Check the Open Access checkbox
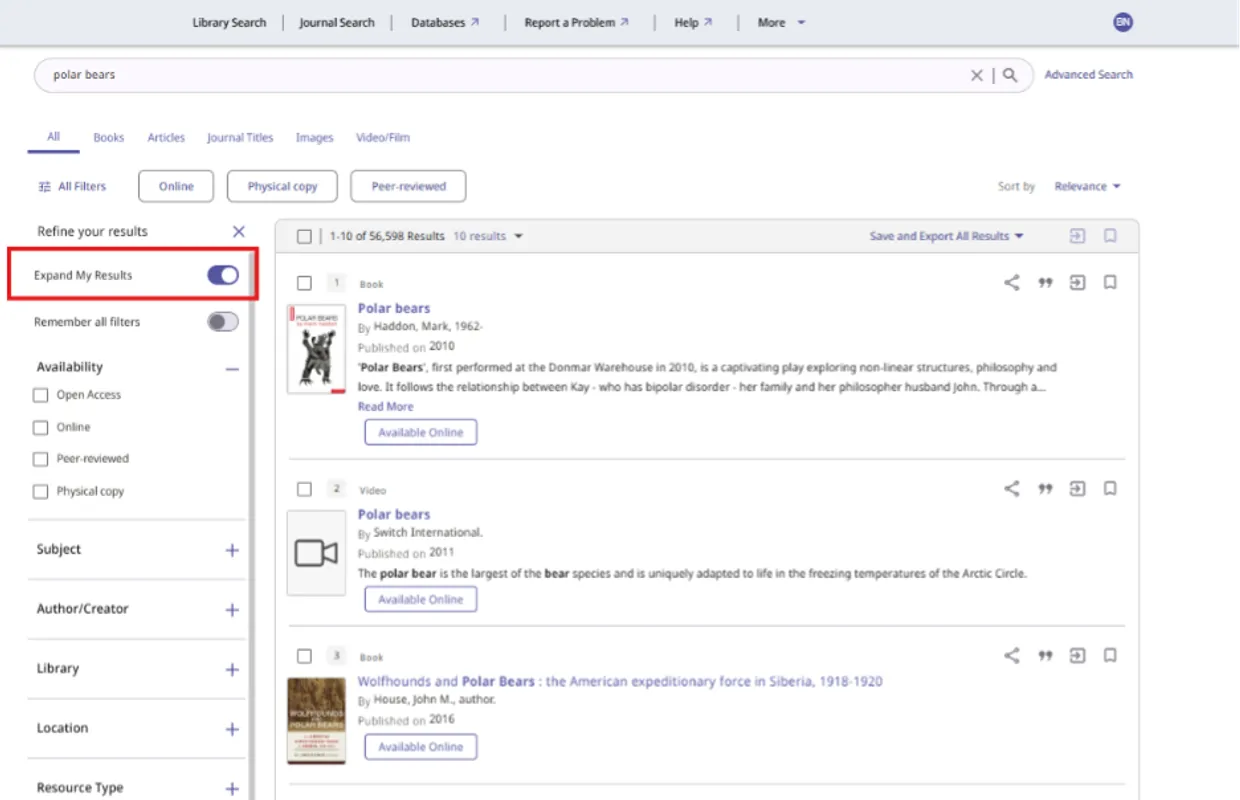This screenshot has height=800, width=1240. pos(41,395)
